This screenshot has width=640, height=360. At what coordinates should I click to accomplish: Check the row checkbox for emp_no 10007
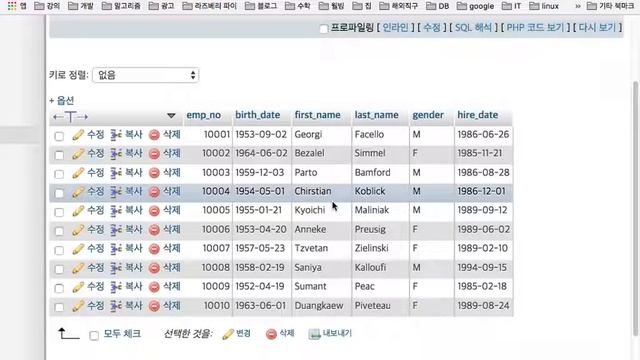pyautogui.click(x=59, y=250)
